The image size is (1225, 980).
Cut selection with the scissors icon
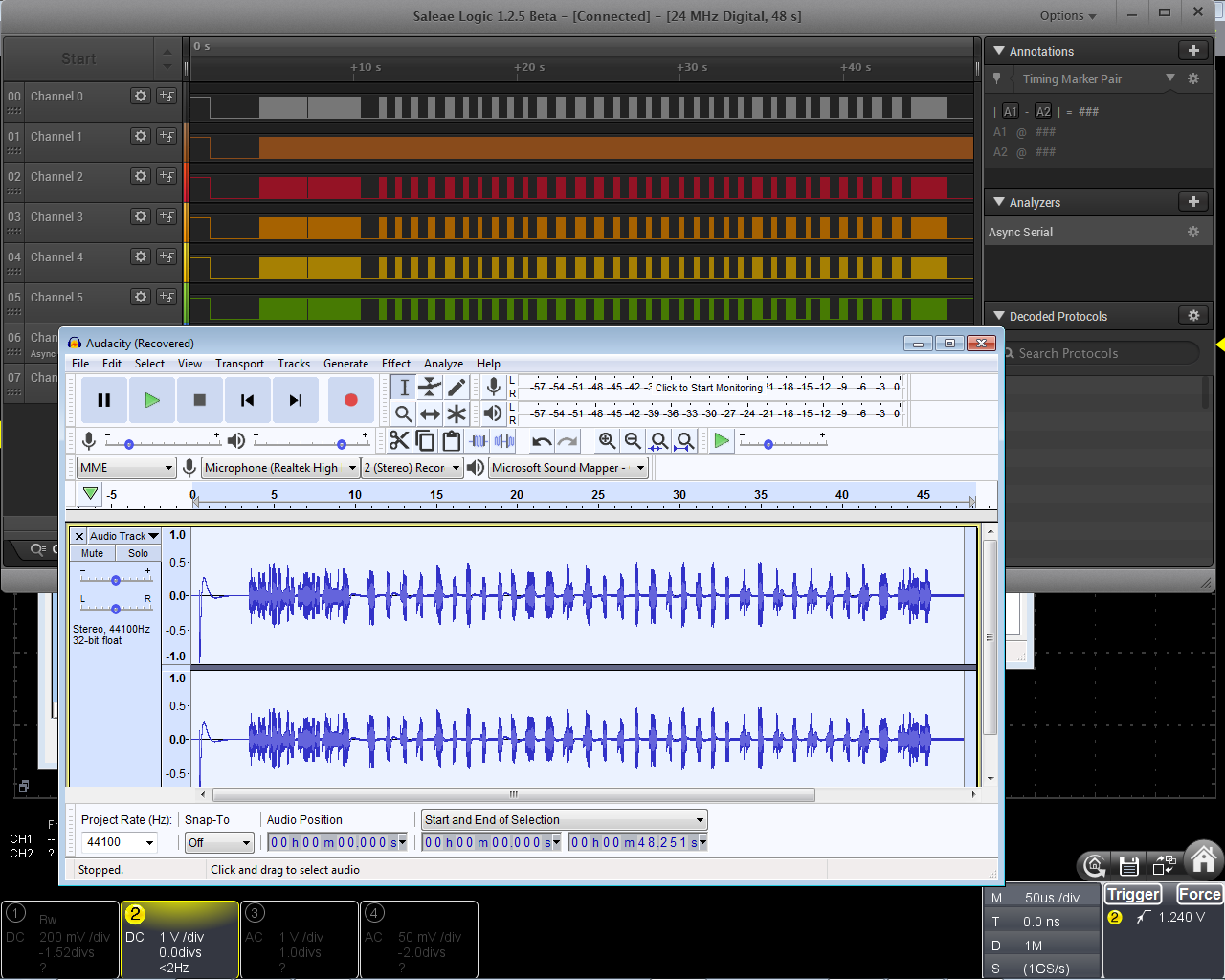399,440
